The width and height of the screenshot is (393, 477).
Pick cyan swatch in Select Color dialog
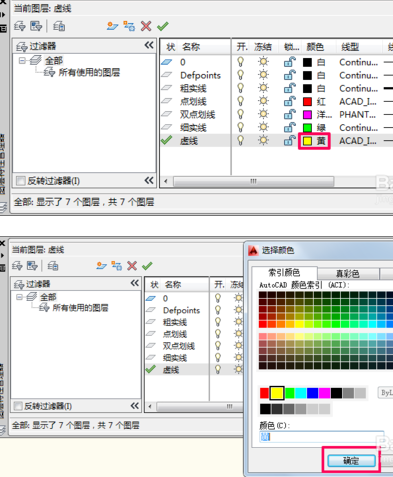pos(301,393)
